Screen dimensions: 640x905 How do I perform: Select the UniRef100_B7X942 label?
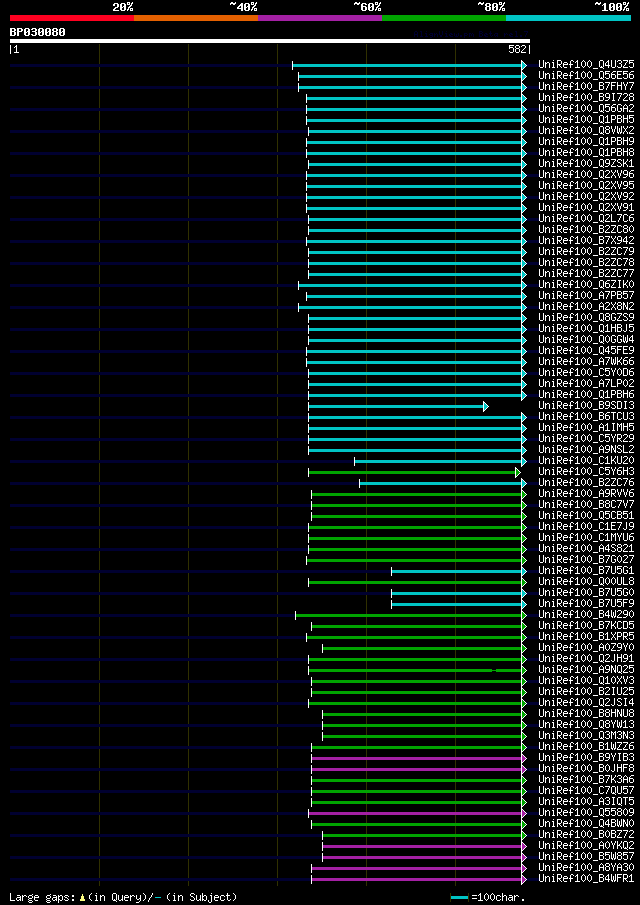(x=586, y=241)
